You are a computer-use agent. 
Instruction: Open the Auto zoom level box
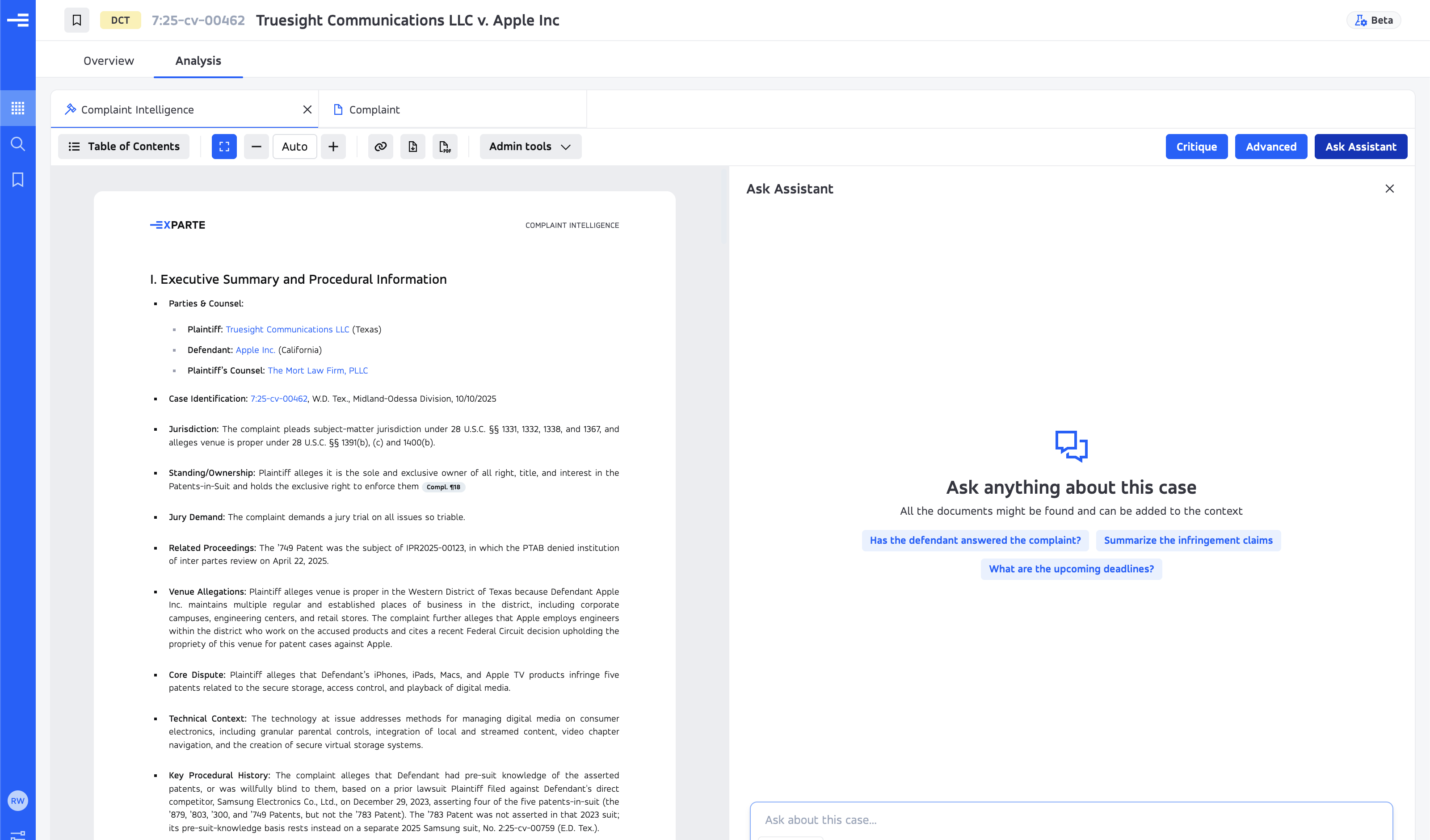[294, 147]
